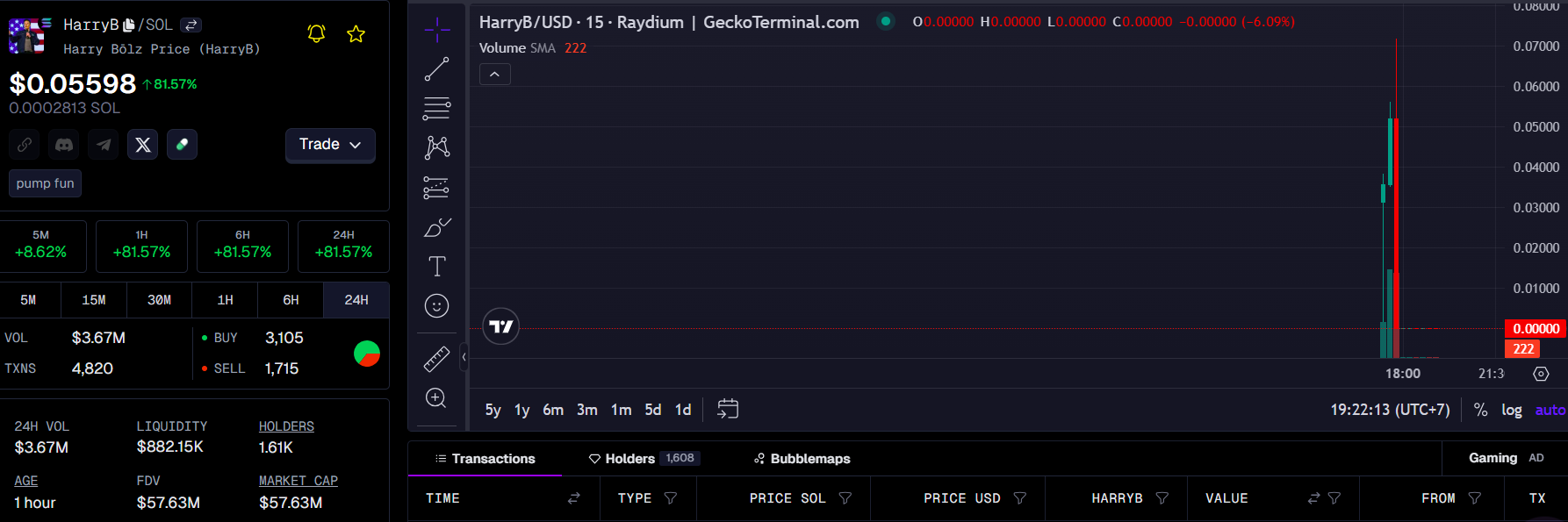Screen dimensions: 1568x522
Task: Open the Bubblemaps tab
Action: pyautogui.click(x=802, y=459)
